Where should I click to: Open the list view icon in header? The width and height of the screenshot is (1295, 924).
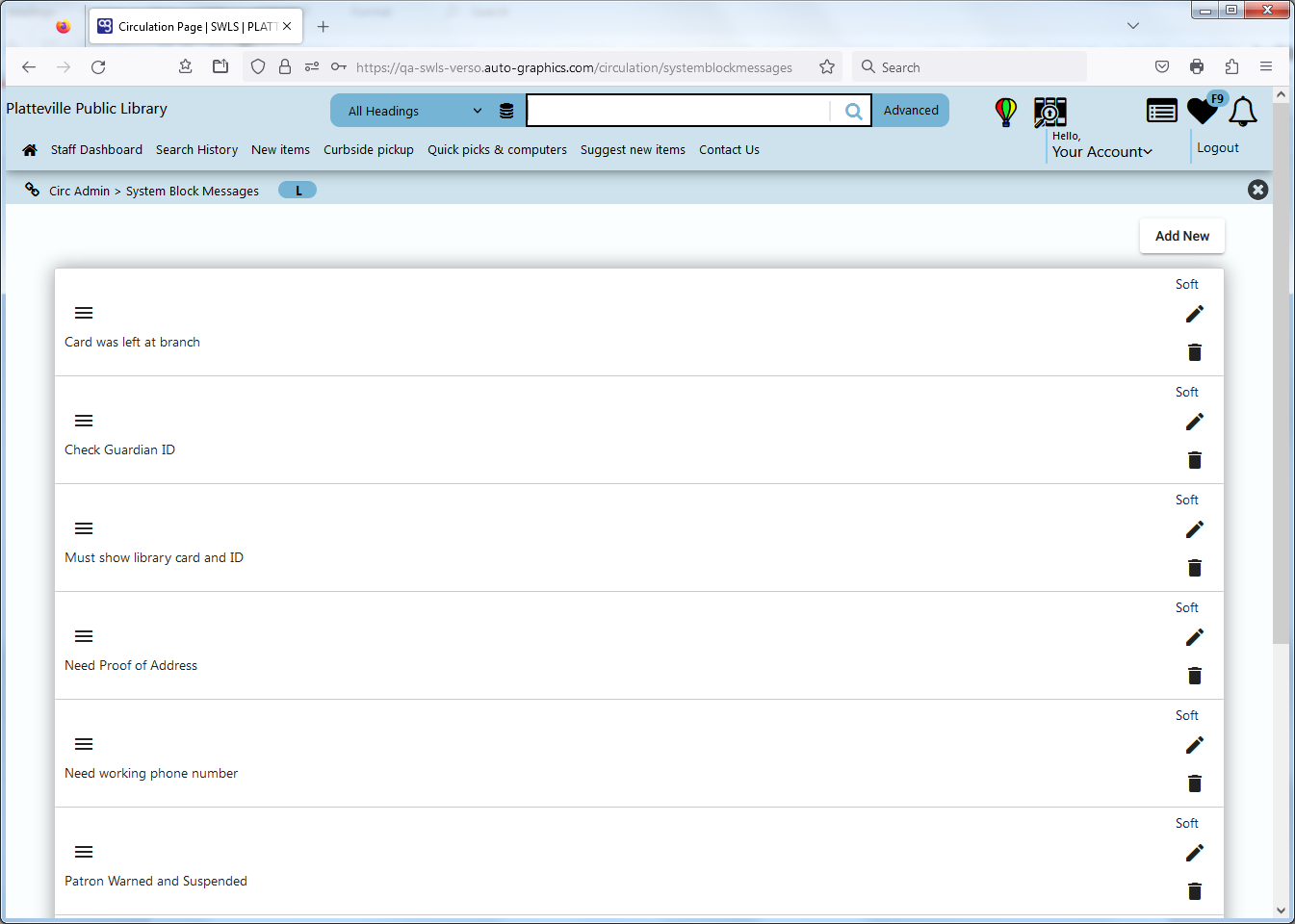1162,111
